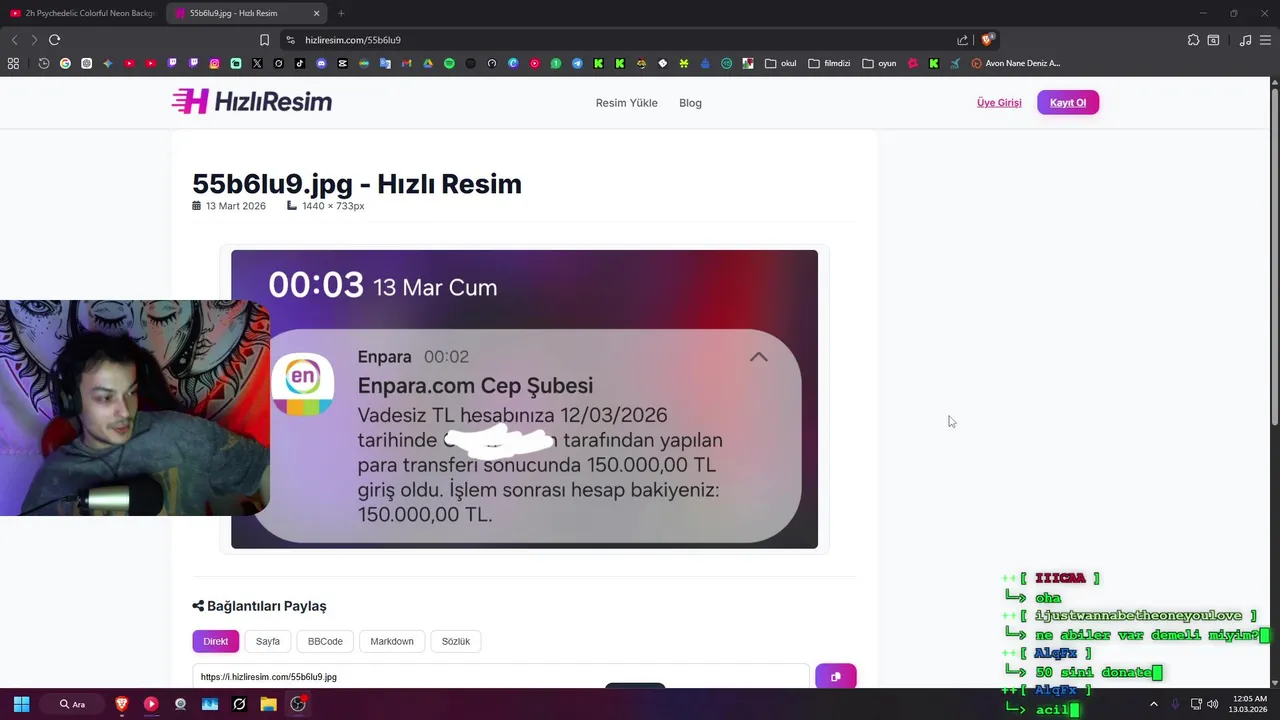Screen dimensions: 1280x720
Task: Click the direct image URL field
Action: click(501, 677)
